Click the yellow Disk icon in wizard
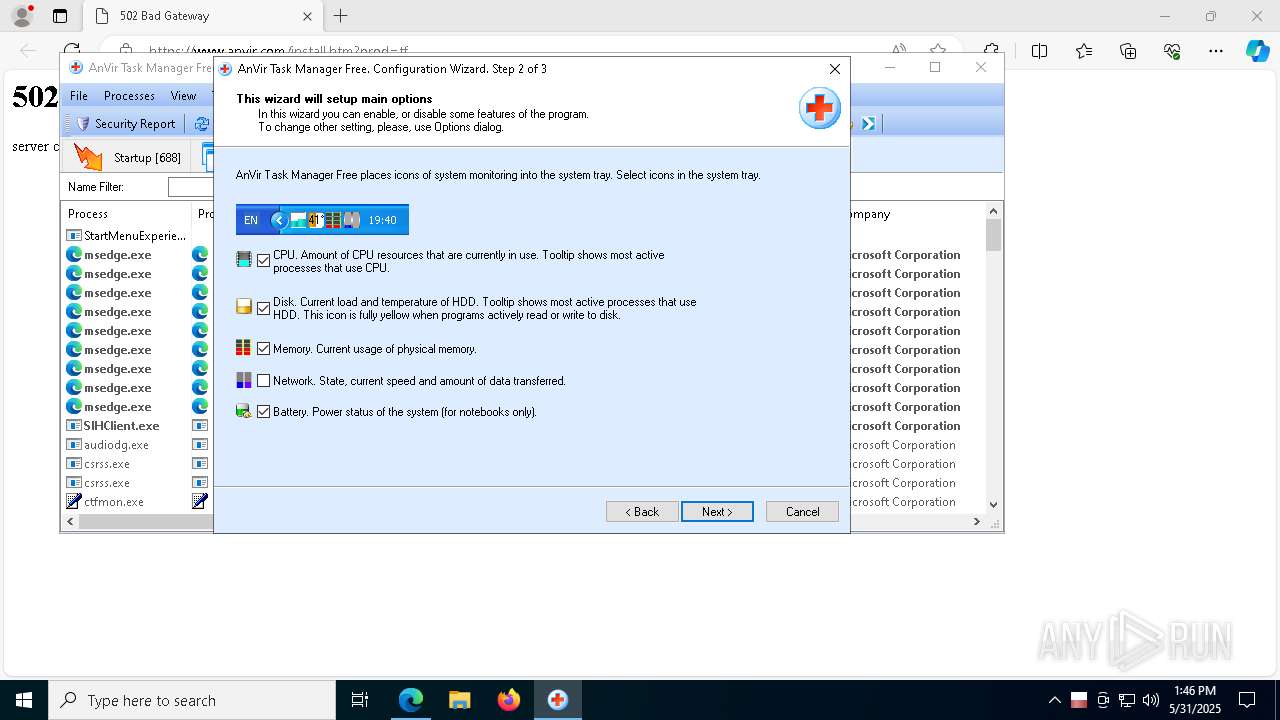This screenshot has height=720, width=1280. 244,307
